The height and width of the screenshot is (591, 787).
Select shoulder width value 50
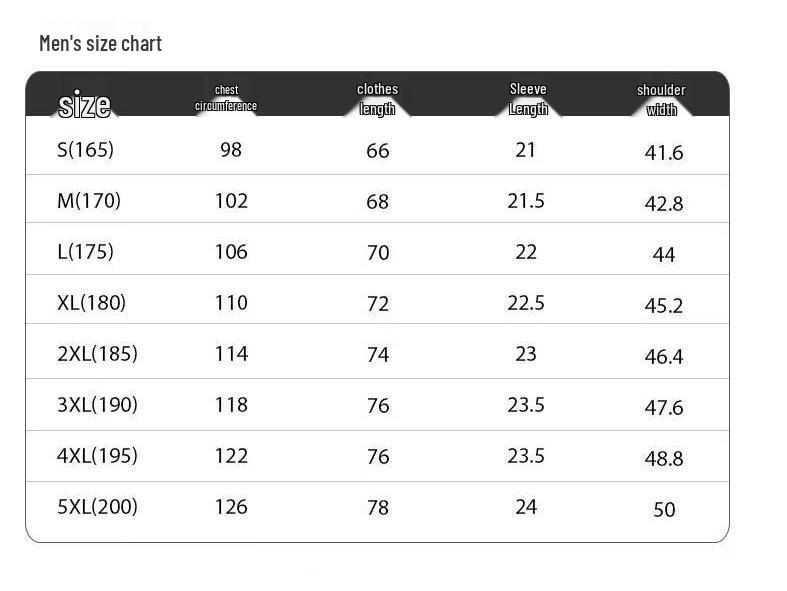pyautogui.click(x=664, y=510)
